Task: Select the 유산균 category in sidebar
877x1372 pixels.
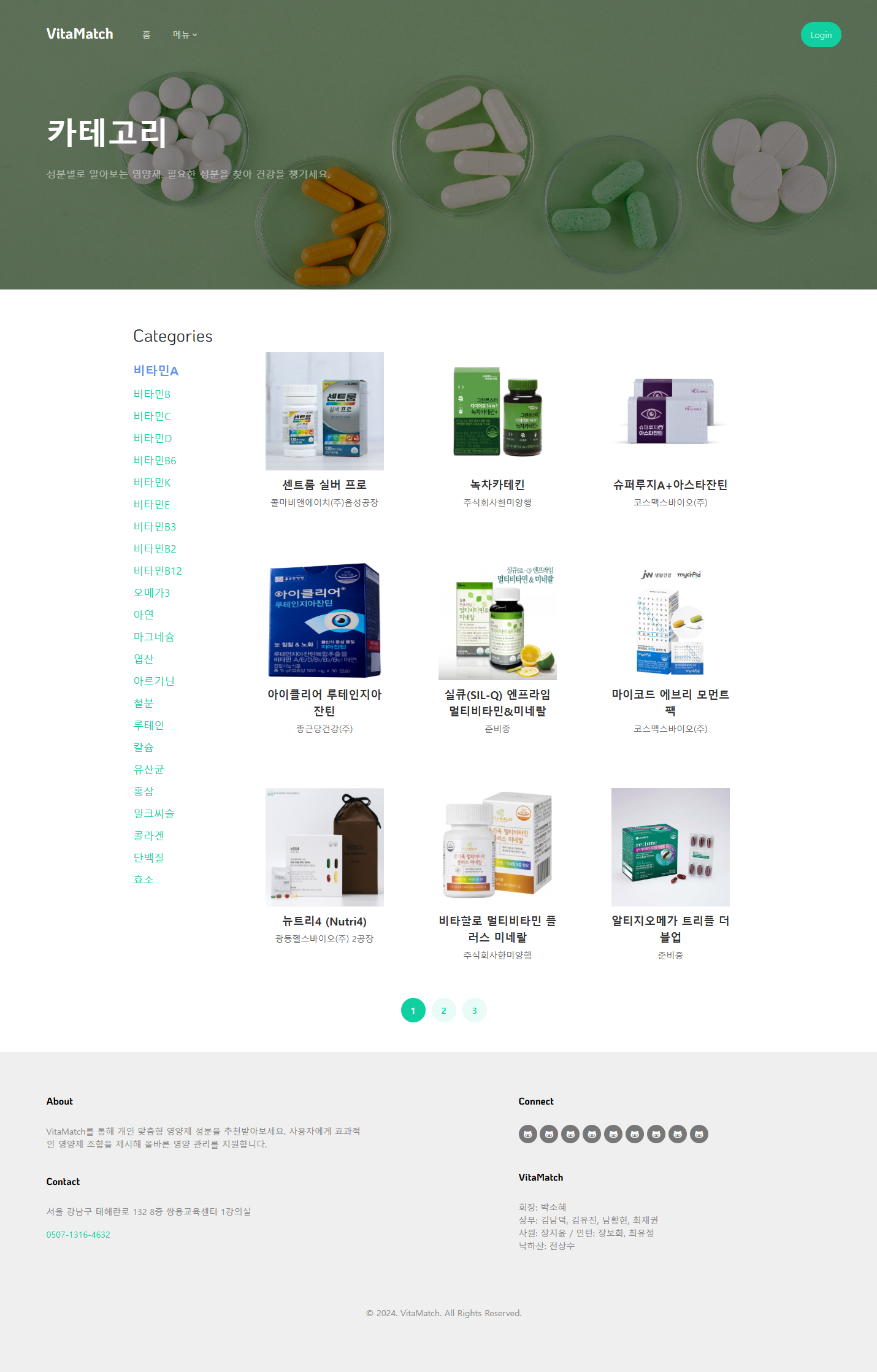Action: click(148, 769)
